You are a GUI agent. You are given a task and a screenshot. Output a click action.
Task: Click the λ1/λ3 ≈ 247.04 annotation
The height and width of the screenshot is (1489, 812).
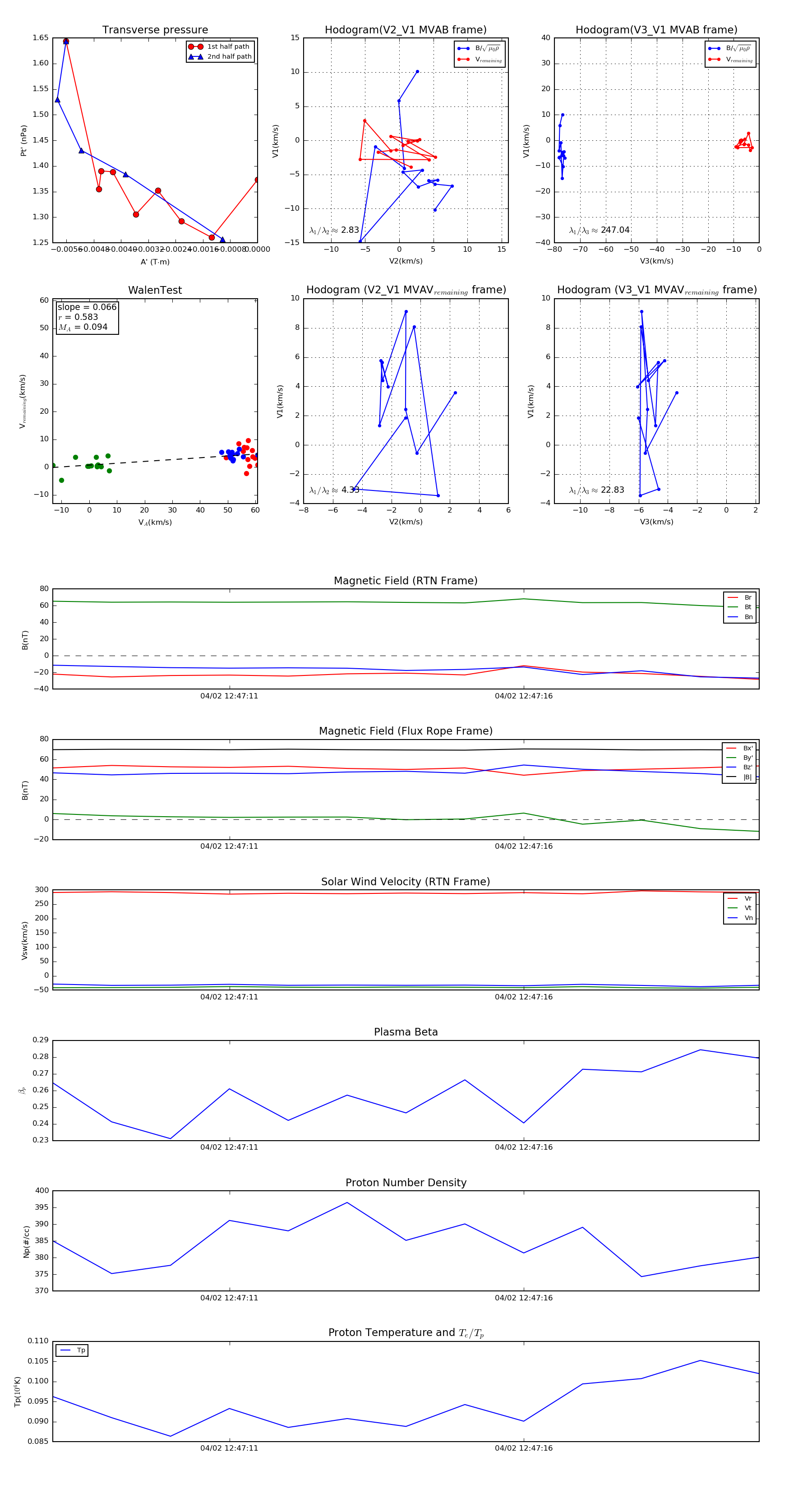600,230
